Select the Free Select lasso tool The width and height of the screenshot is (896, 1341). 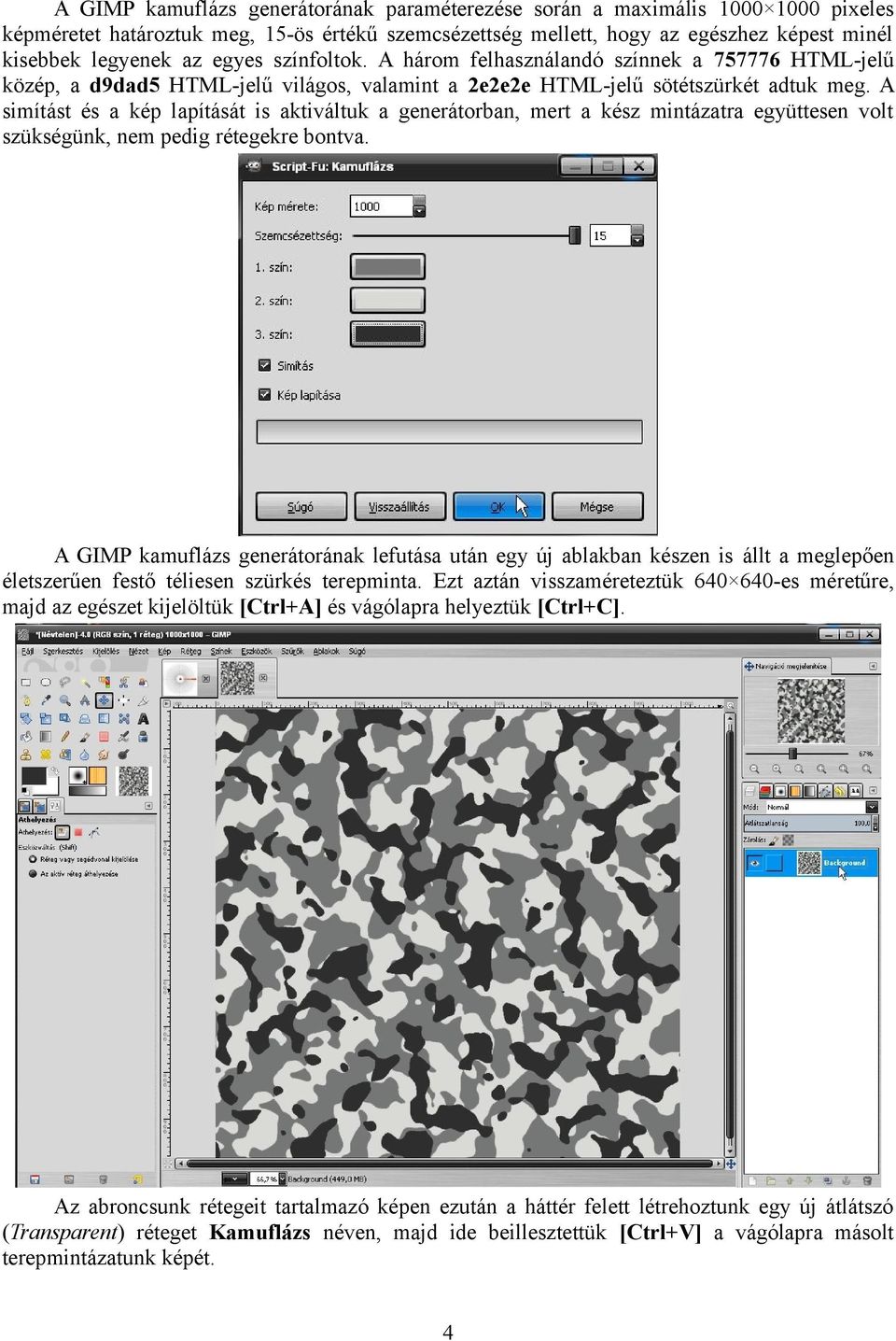click(64, 683)
